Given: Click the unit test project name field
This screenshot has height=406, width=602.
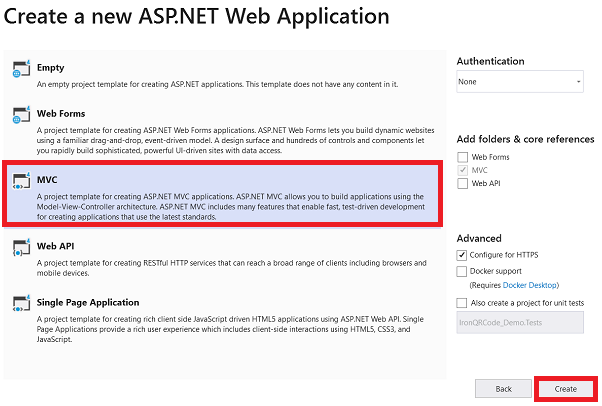Looking at the screenshot, I should click(520, 323).
